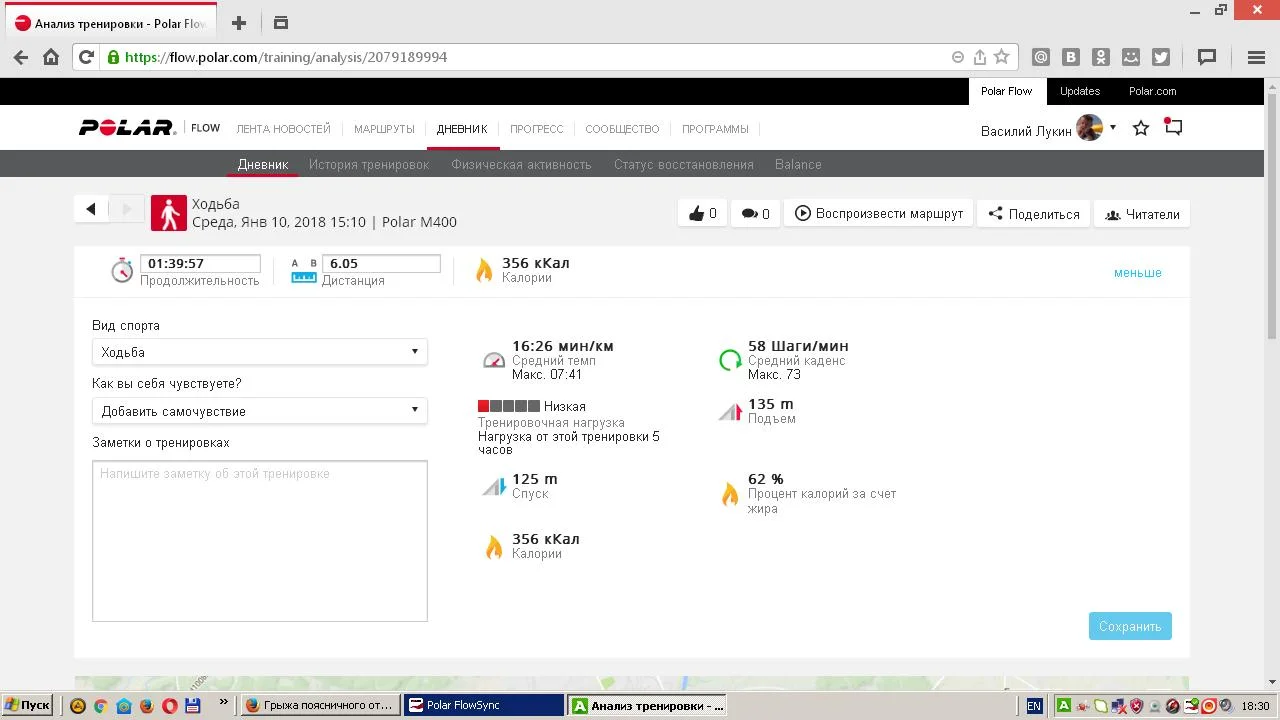
Task: Click the red walking sport icon
Action: tap(169, 213)
